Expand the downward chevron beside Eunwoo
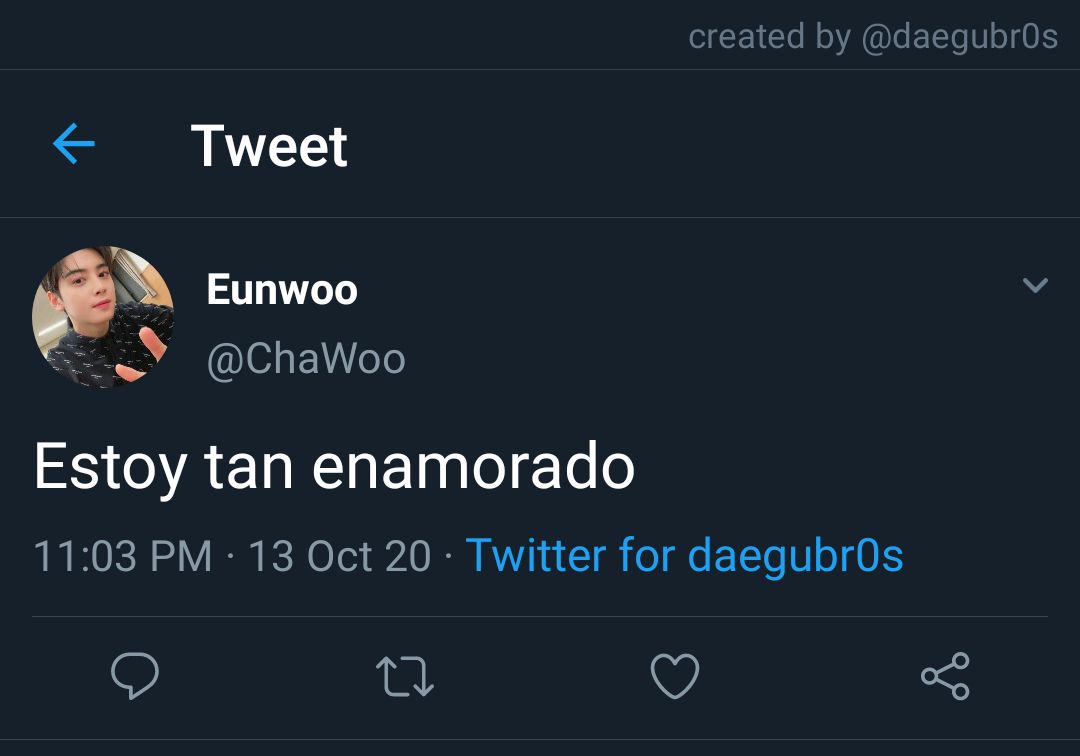 click(1035, 284)
